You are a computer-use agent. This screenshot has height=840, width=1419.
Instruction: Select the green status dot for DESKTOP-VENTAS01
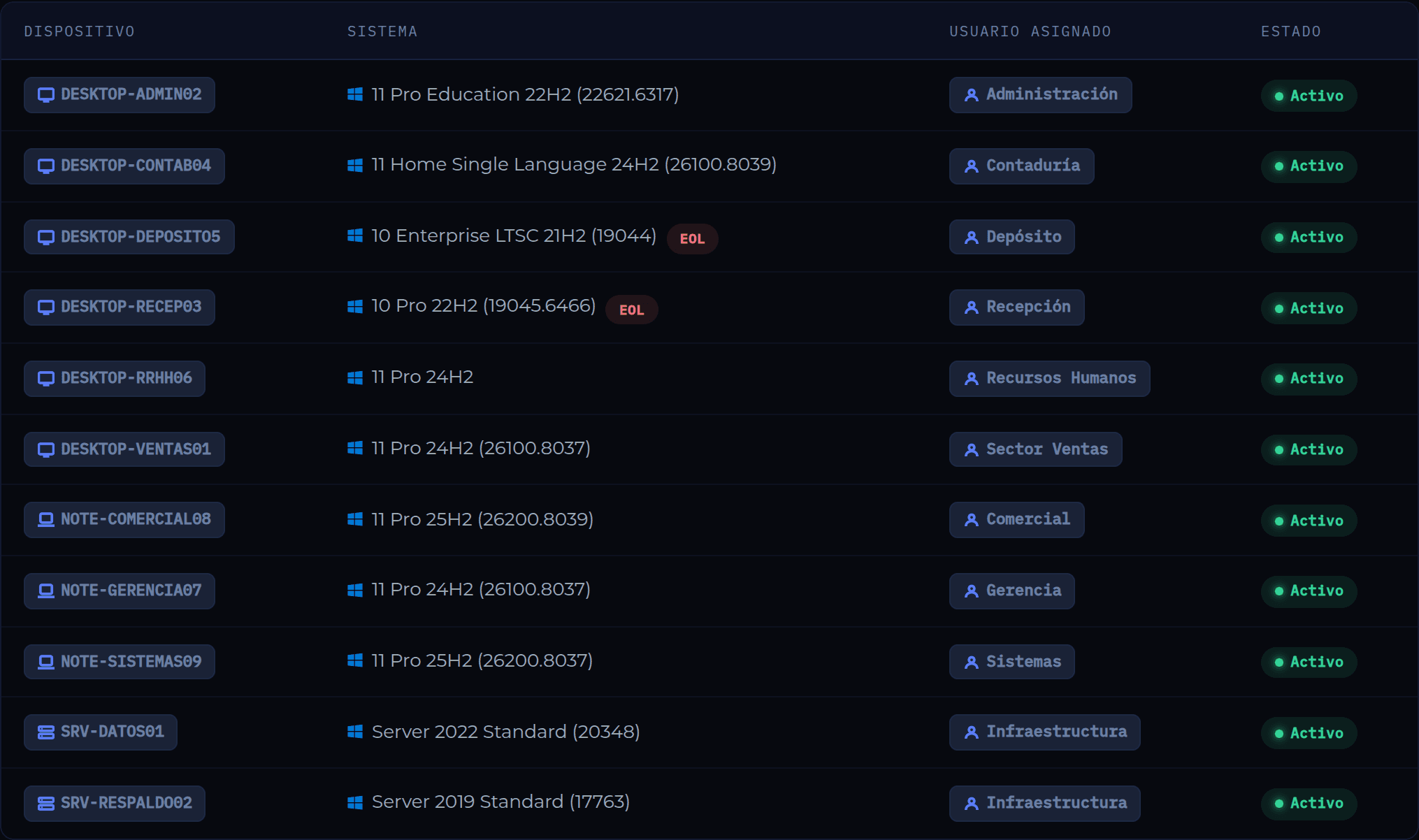click(x=1279, y=450)
